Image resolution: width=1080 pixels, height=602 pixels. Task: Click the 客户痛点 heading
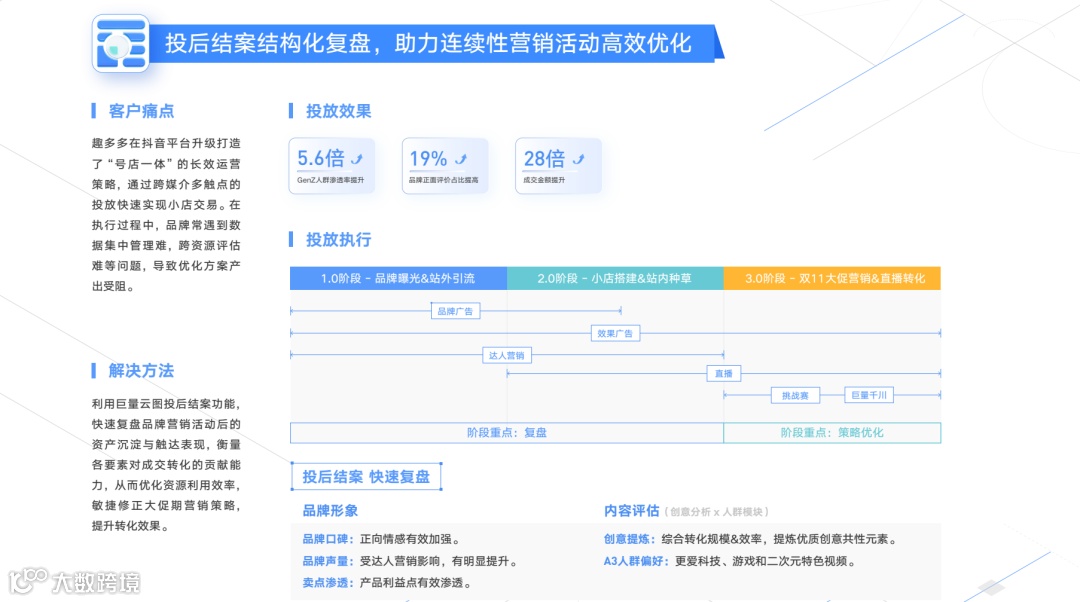141,111
